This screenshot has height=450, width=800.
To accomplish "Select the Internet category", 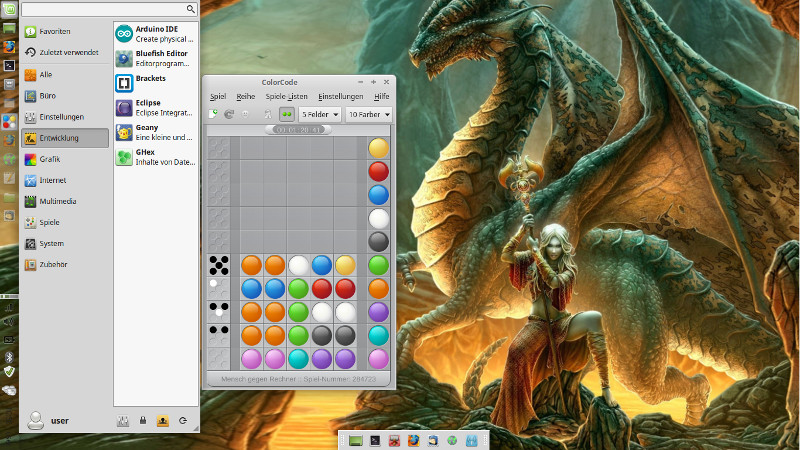I will pos(65,180).
